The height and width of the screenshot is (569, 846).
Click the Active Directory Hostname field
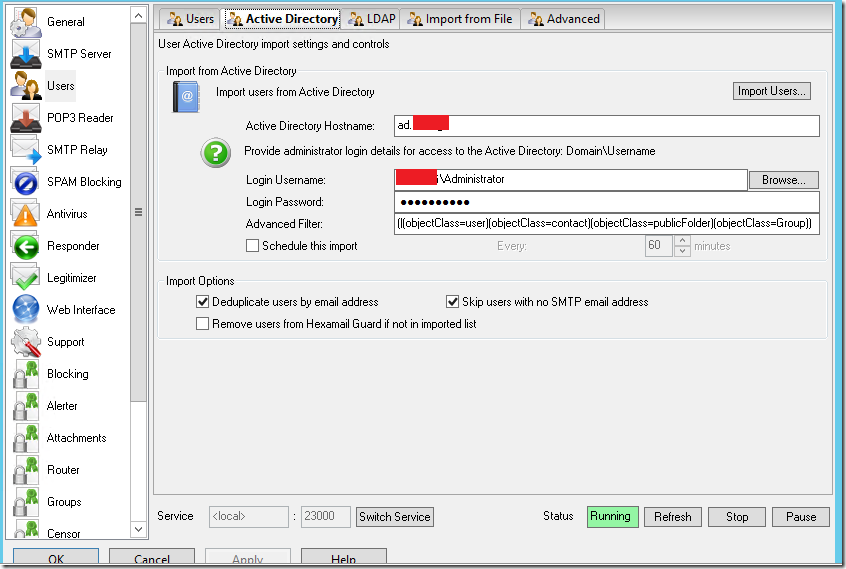[x=607, y=126]
